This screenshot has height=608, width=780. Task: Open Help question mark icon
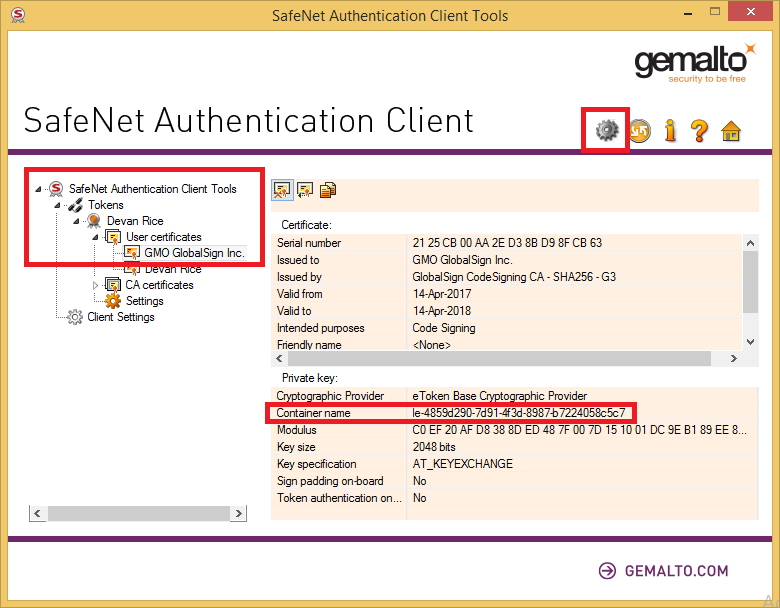click(699, 131)
